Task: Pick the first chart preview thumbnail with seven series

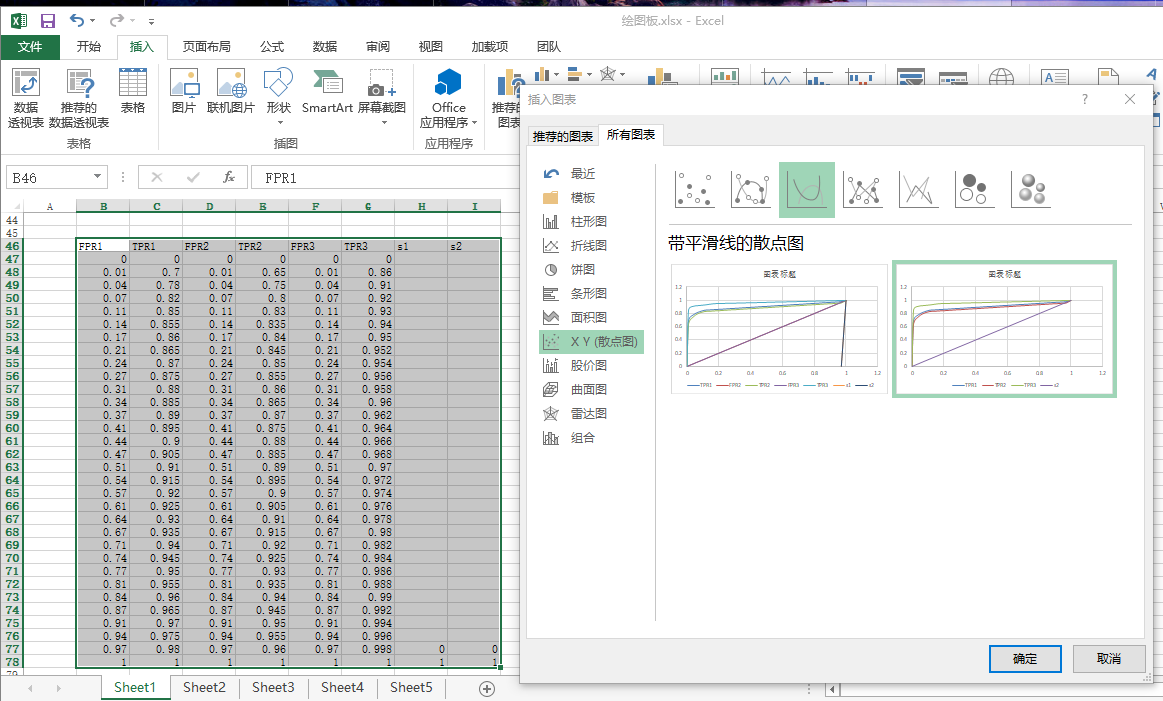Action: point(779,329)
